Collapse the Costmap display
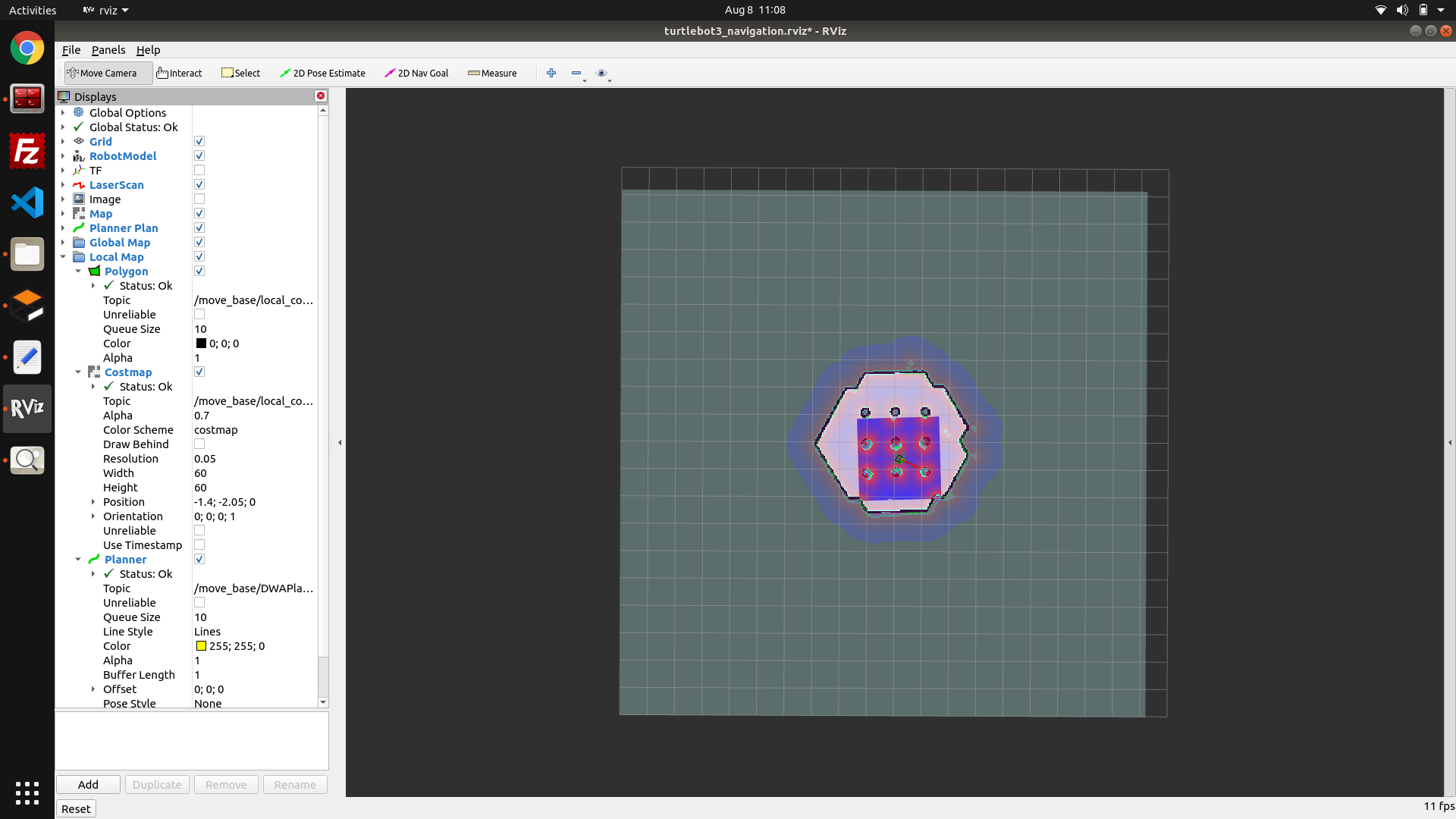Screen dimensions: 1456x819 tap(78, 372)
